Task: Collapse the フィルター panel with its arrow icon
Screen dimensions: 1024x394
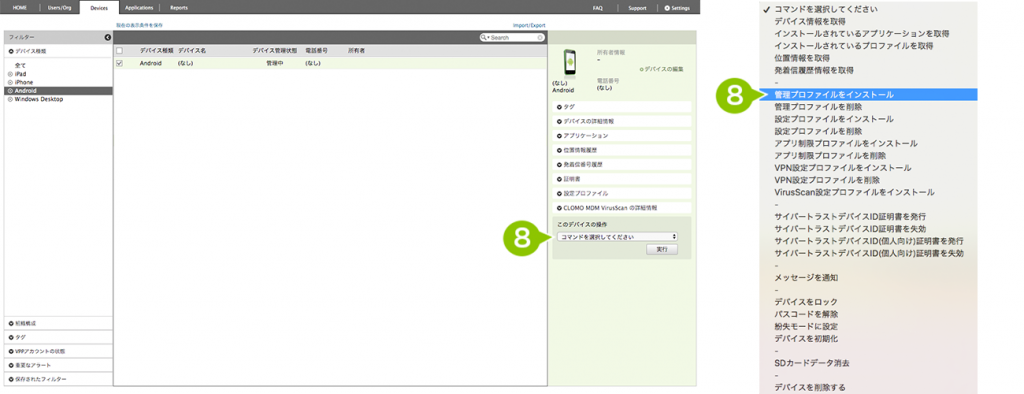Action: [108, 38]
